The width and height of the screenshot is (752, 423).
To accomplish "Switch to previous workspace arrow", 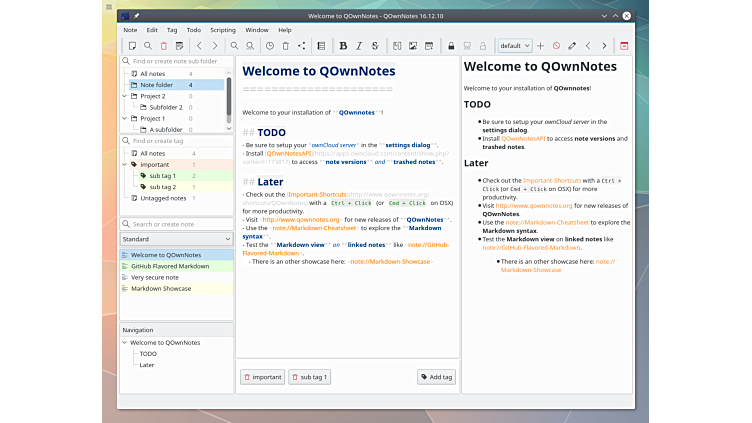I will 588,46.
